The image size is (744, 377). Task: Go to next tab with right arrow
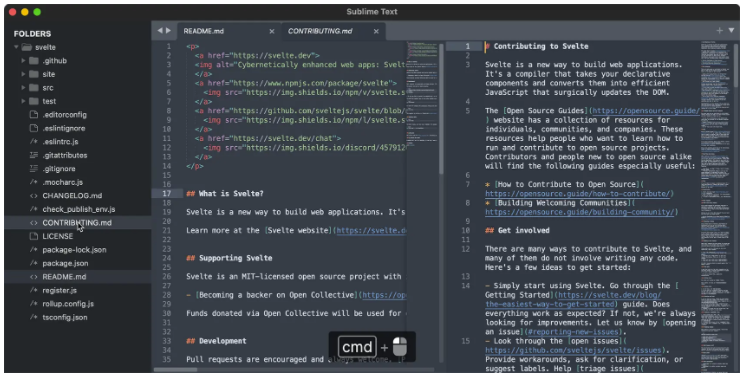(168, 31)
